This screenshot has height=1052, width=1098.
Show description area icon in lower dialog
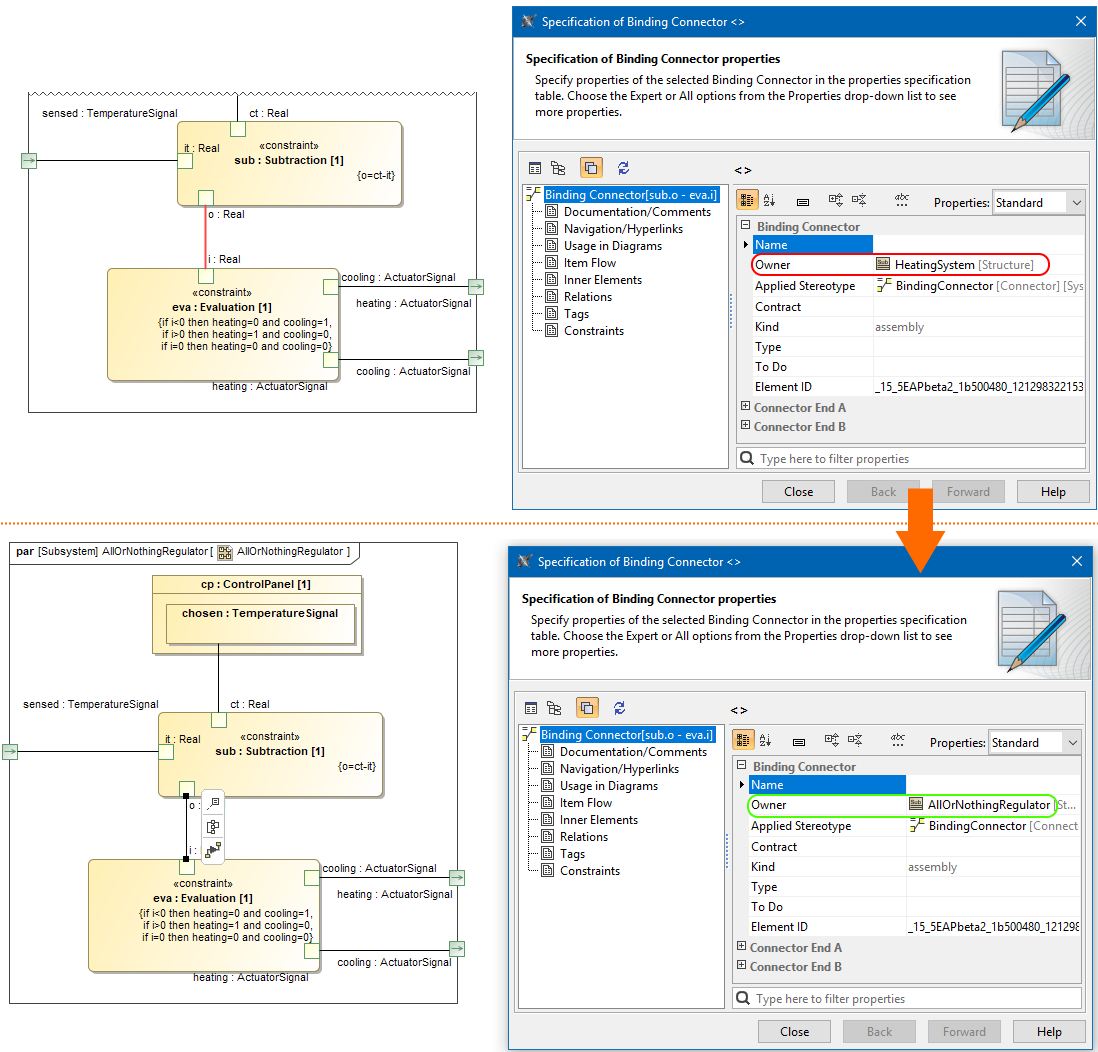click(799, 742)
